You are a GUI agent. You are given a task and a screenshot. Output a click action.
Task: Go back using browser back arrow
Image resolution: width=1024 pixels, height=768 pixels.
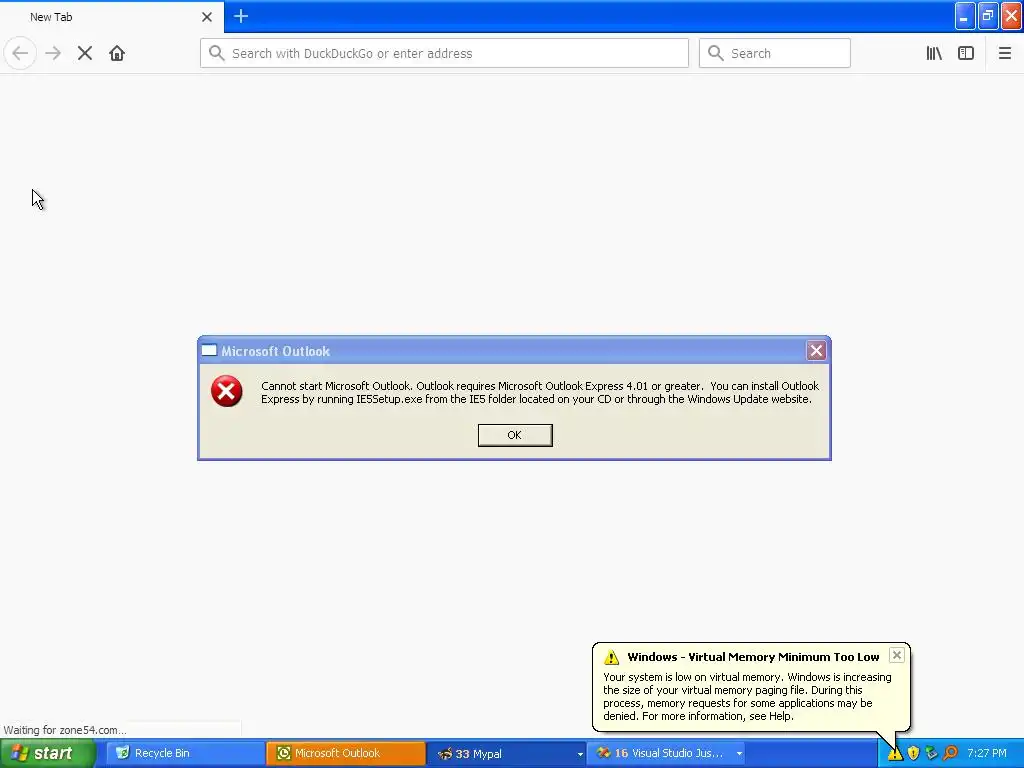pos(20,53)
